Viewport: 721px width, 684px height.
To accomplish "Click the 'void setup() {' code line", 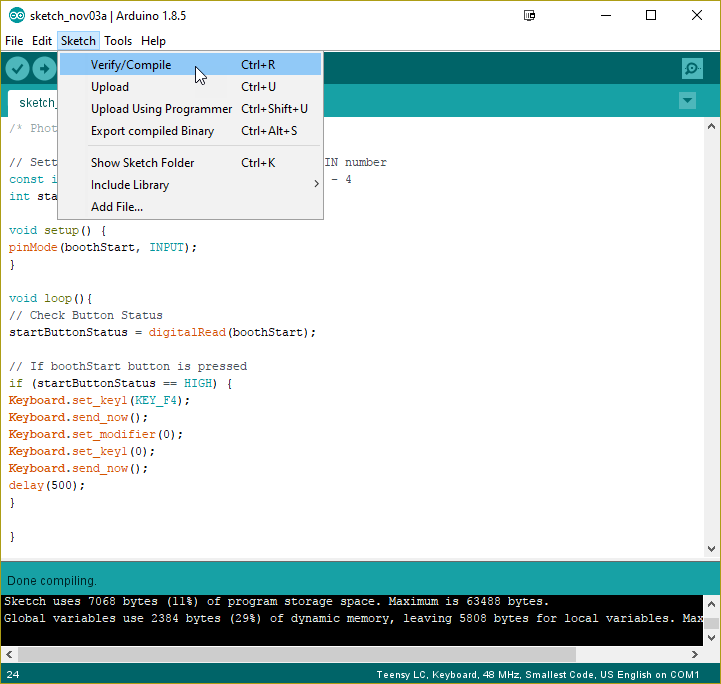I will (x=57, y=230).
